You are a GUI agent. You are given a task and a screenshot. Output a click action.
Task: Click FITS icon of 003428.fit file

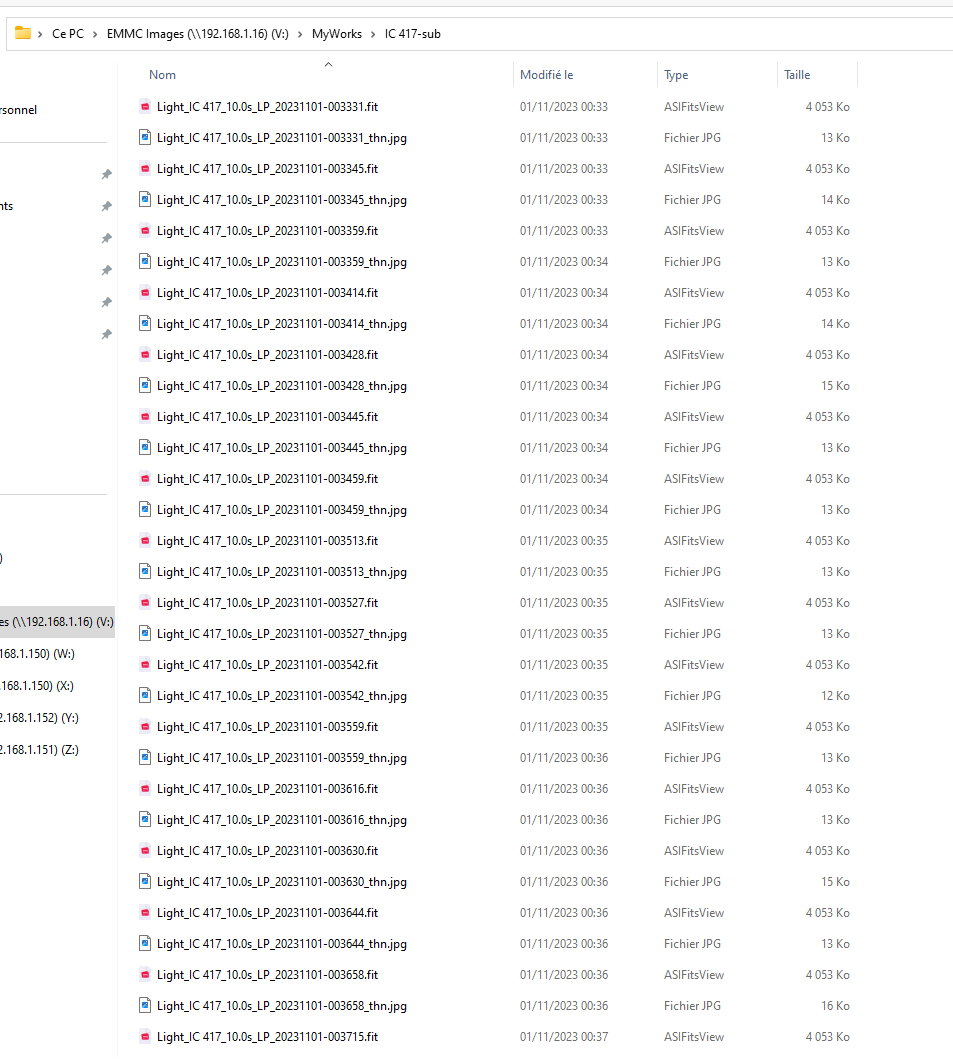point(145,355)
